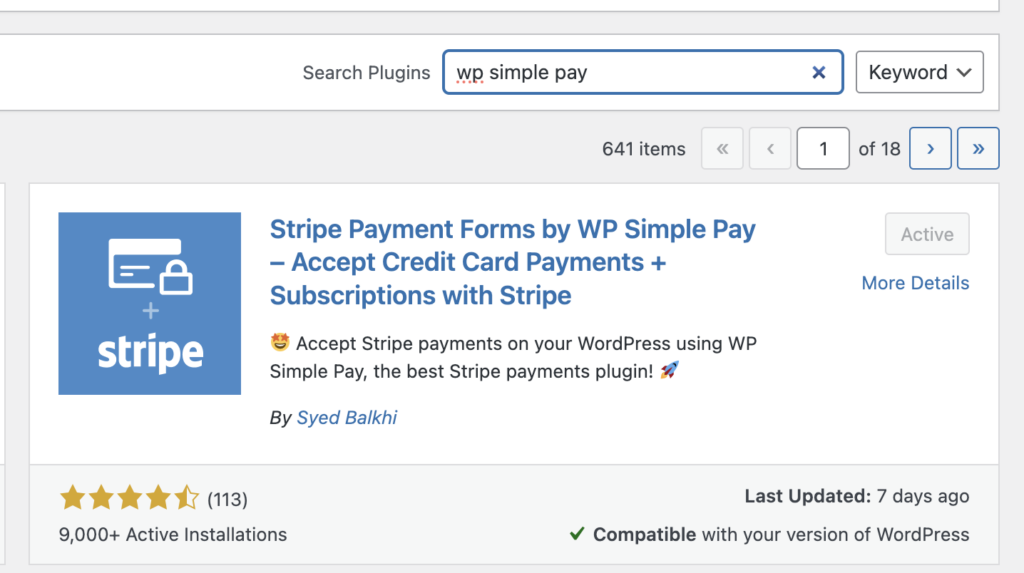Click the first page double-arrow button
Screen dimensions: 1024x573
[x=722, y=149]
